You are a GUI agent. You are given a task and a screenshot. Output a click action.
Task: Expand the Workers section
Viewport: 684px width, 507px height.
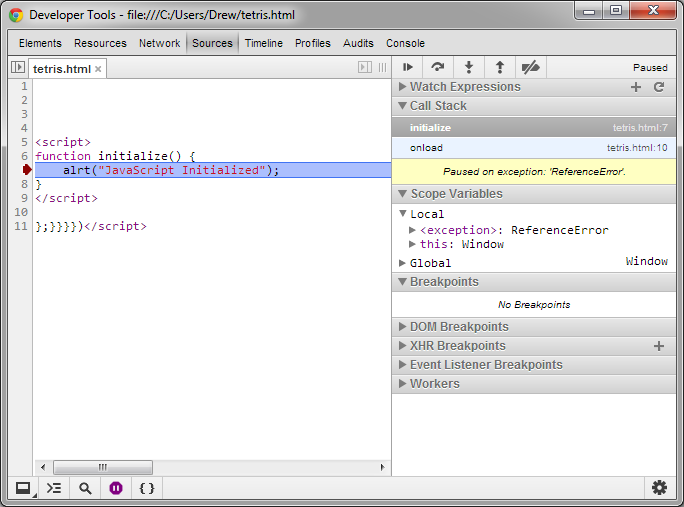(402, 384)
